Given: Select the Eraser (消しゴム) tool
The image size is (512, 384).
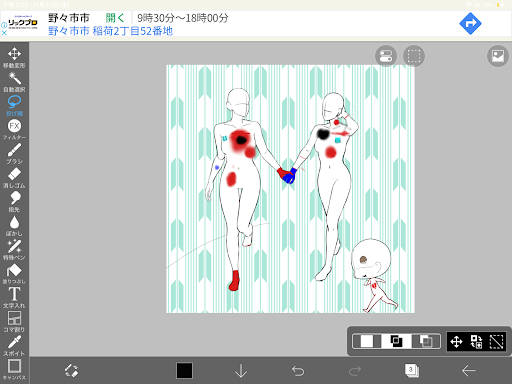Looking at the screenshot, I should tap(14, 177).
